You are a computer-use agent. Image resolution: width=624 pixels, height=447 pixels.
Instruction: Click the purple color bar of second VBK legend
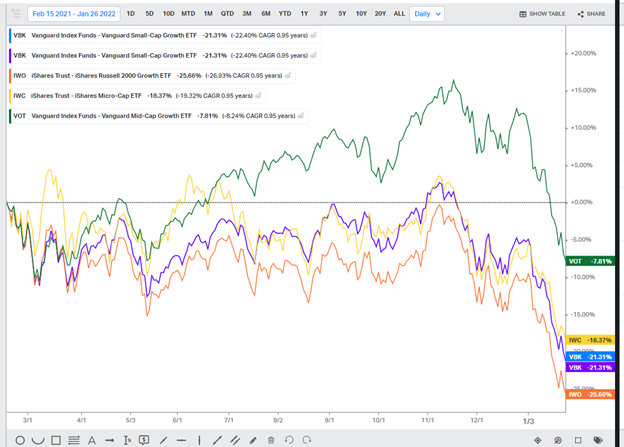pyautogui.click(x=10, y=56)
